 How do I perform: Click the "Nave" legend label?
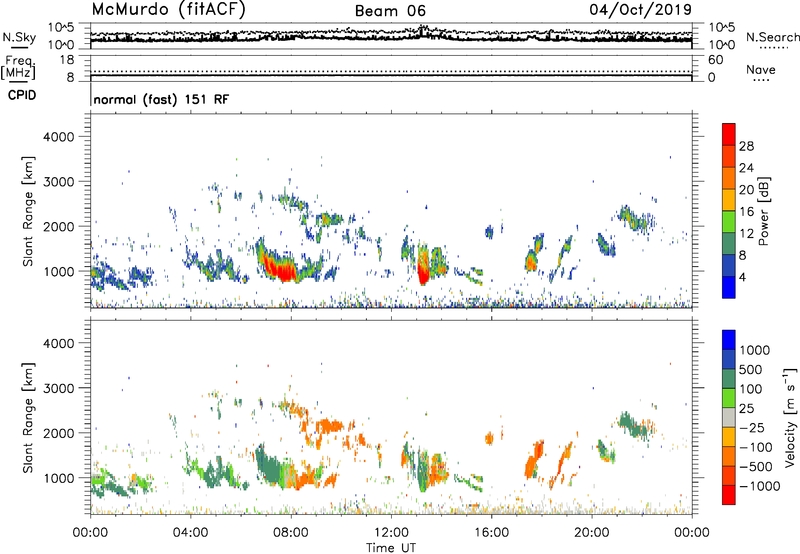click(761, 69)
